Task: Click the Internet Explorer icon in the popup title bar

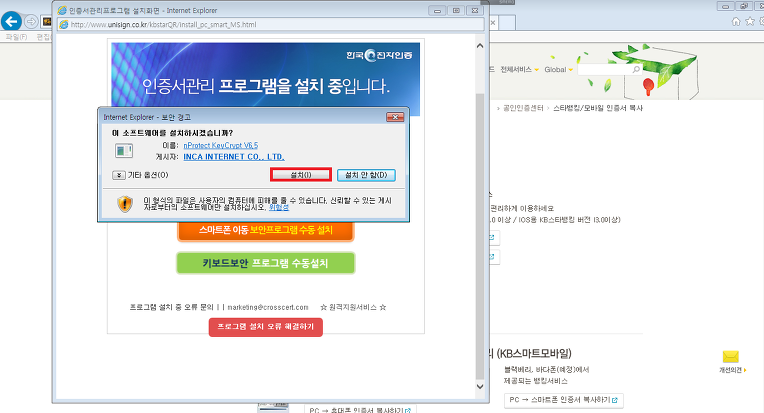Action: point(62,10)
